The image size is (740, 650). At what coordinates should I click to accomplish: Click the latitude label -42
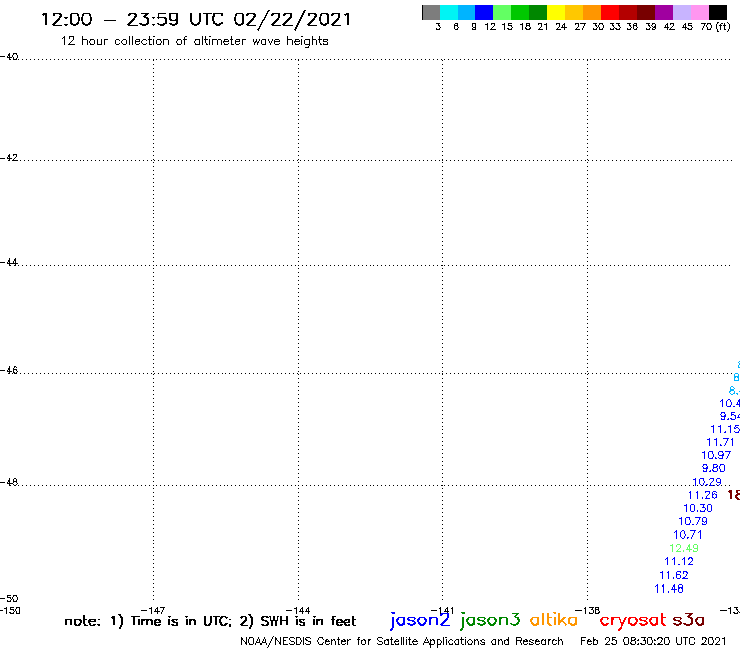click(x=9, y=157)
